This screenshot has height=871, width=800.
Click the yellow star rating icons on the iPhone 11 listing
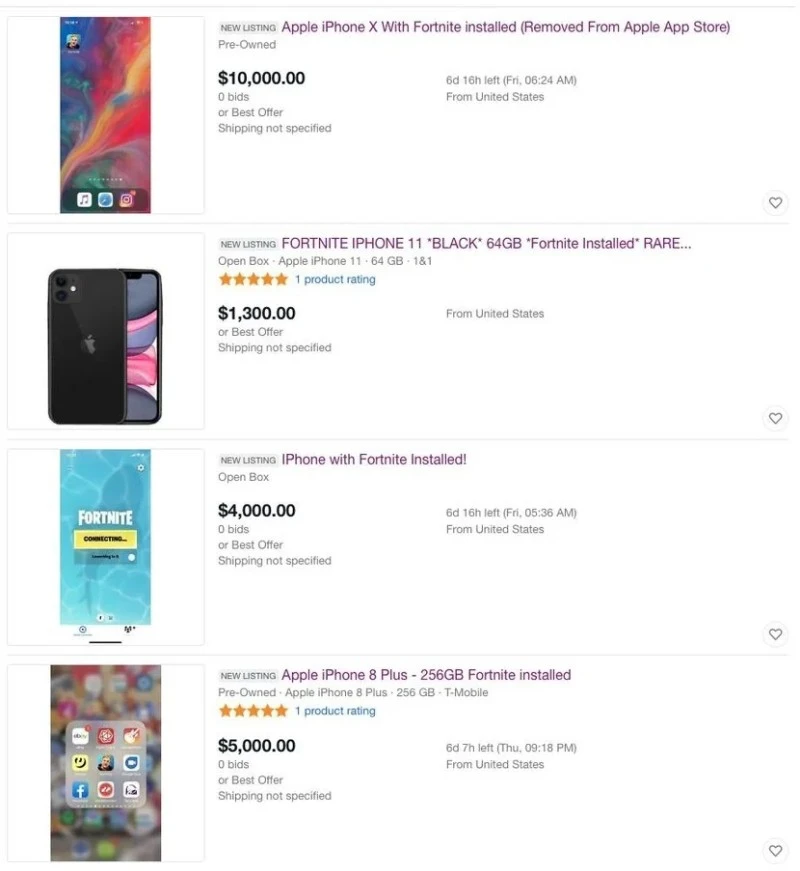tap(252, 279)
